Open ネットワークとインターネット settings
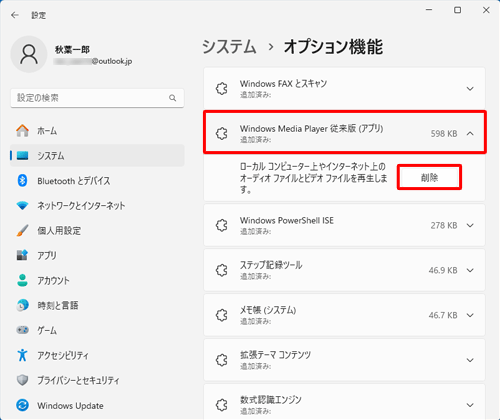 pos(97,205)
